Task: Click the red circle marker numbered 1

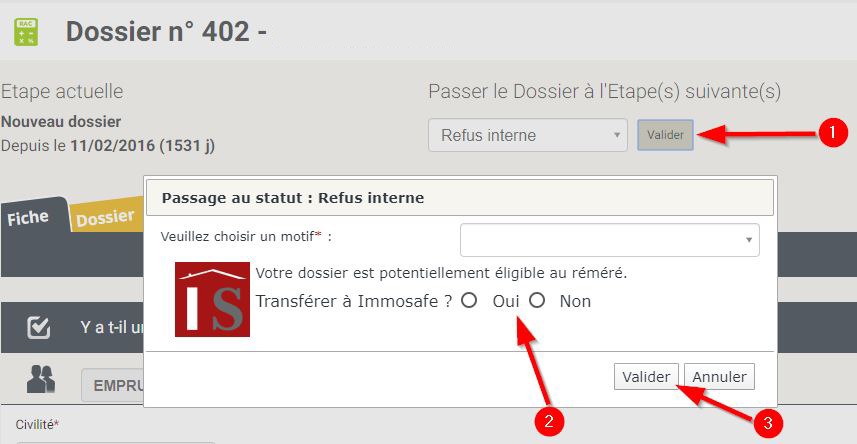Action: pos(833,132)
